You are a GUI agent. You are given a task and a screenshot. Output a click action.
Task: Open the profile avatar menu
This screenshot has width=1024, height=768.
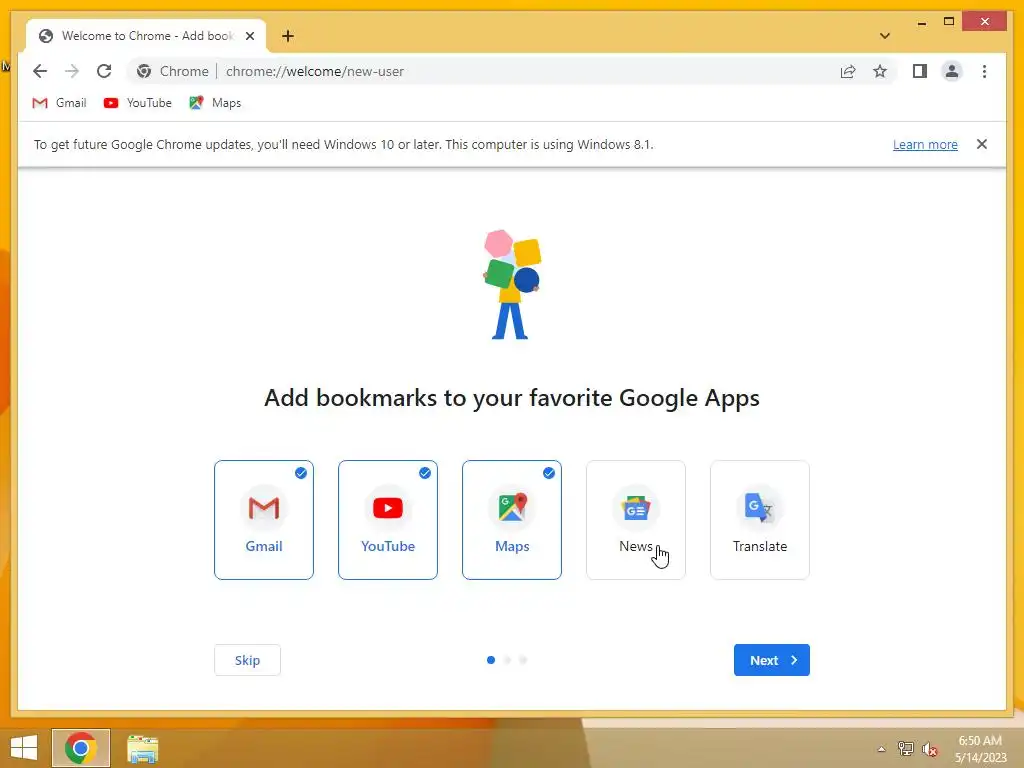click(x=952, y=71)
